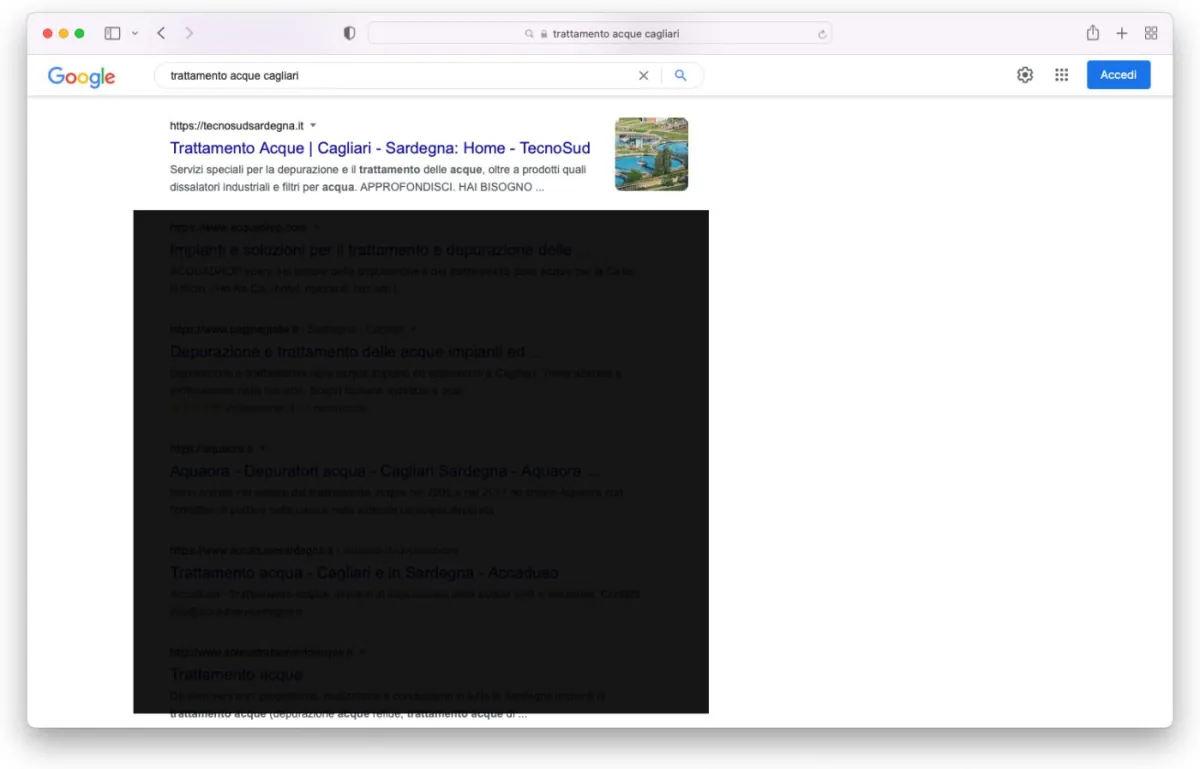The width and height of the screenshot is (1200, 769).
Task: Open a new tab with plus icon
Action: pyautogui.click(x=1122, y=33)
